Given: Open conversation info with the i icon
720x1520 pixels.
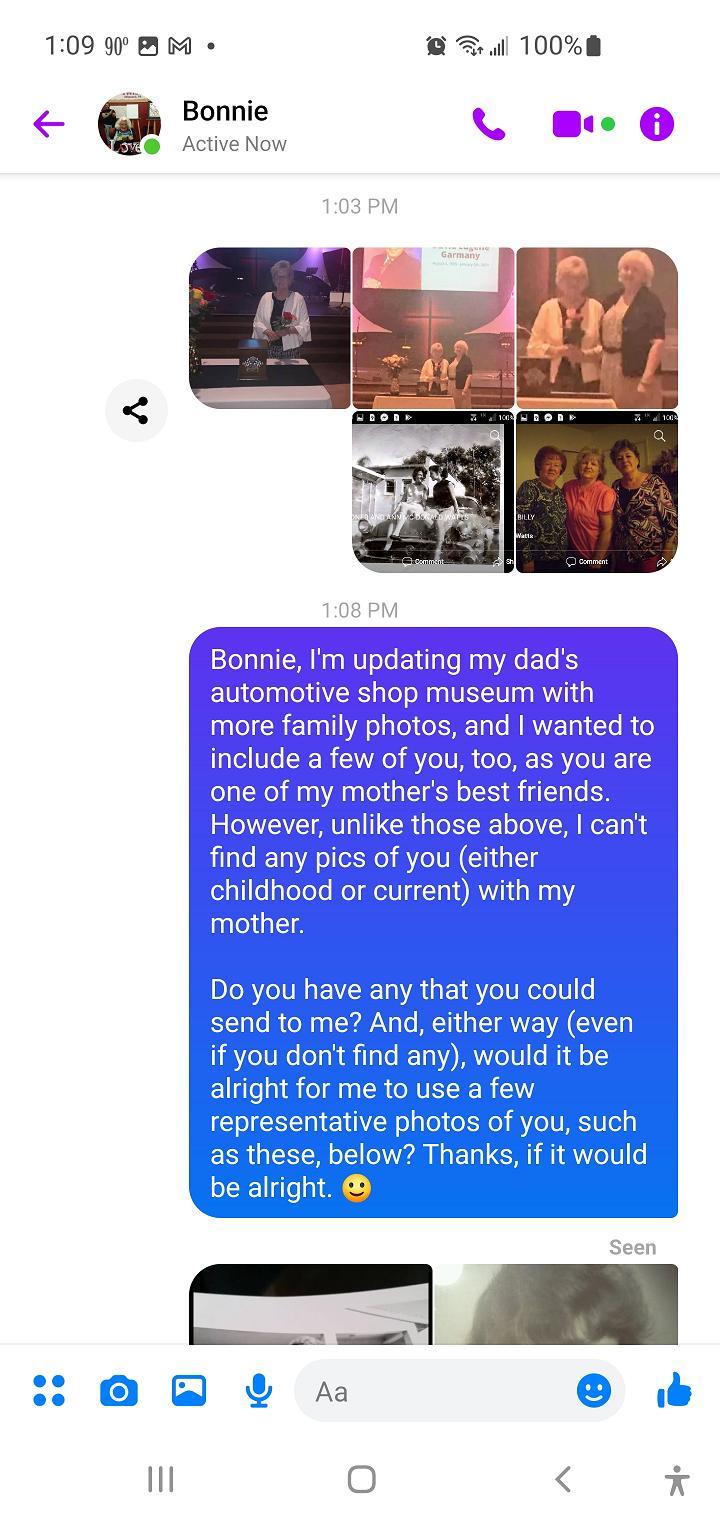Looking at the screenshot, I should [x=657, y=124].
